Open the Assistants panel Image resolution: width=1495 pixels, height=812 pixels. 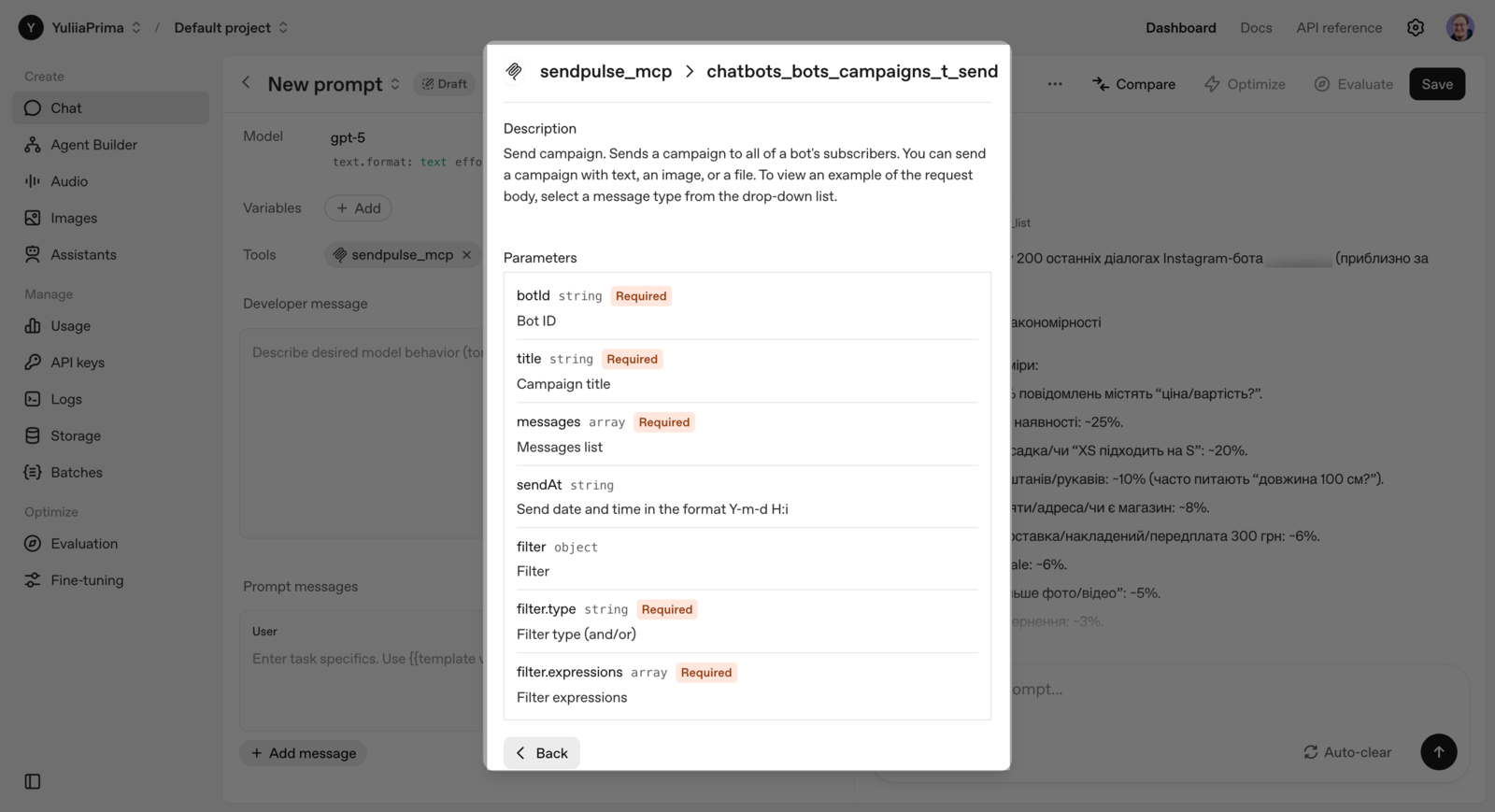click(83, 253)
